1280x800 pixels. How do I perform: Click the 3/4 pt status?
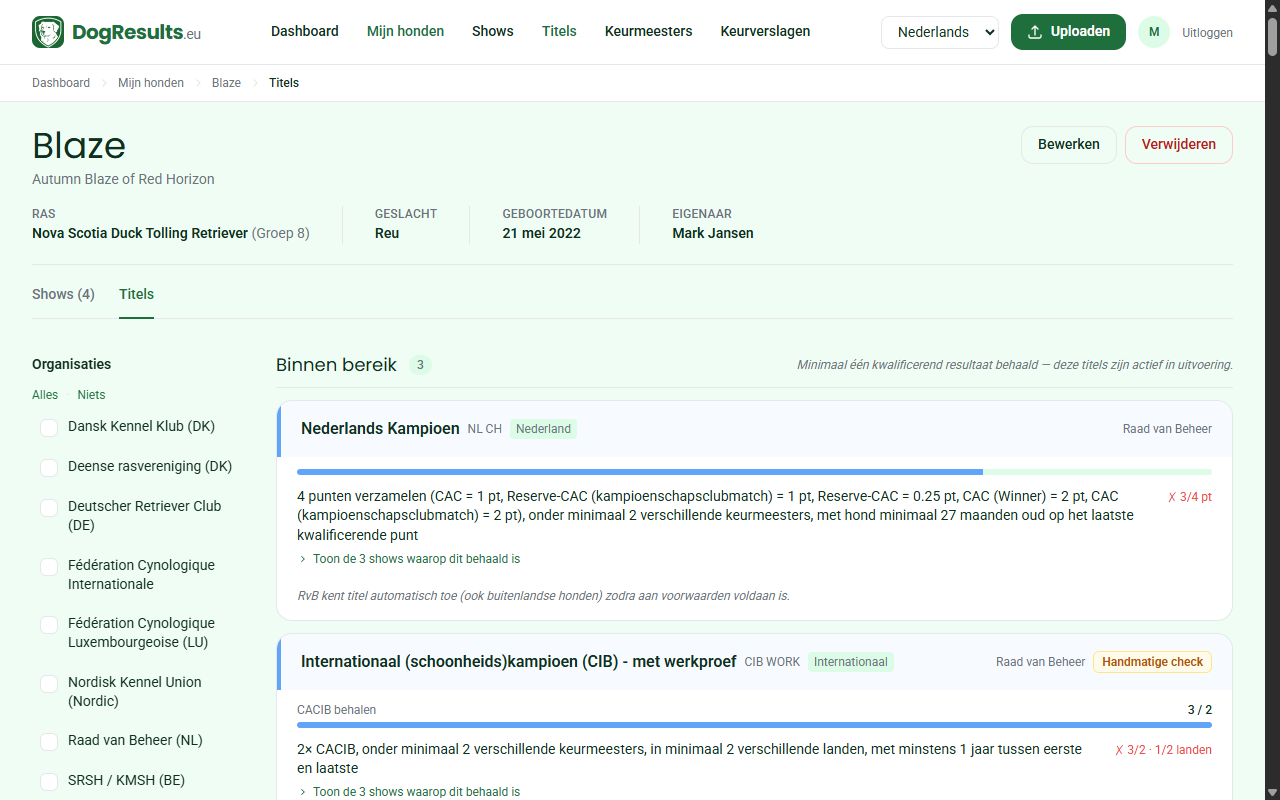tap(1190, 497)
